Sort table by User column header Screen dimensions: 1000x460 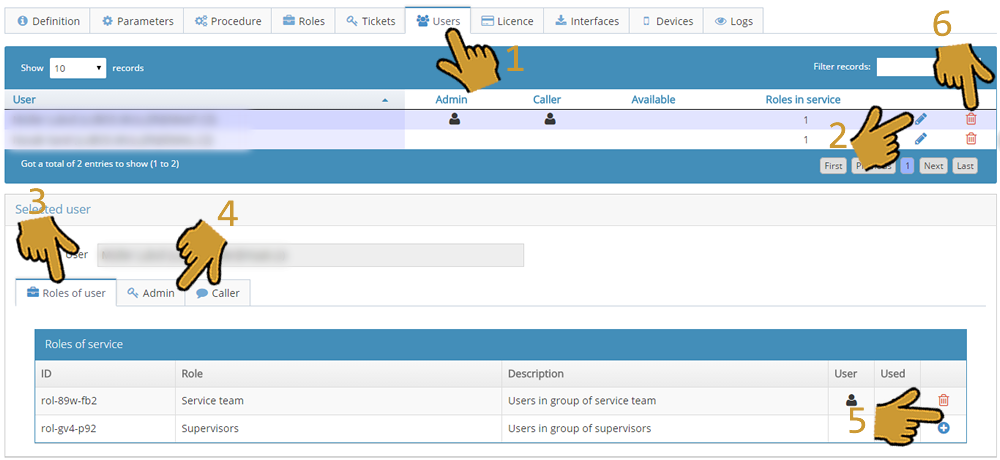[205, 100]
